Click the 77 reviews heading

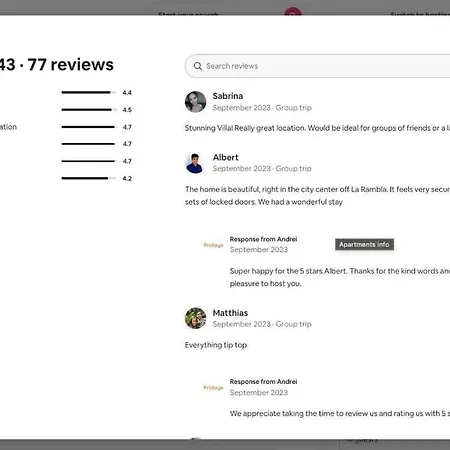[71, 64]
